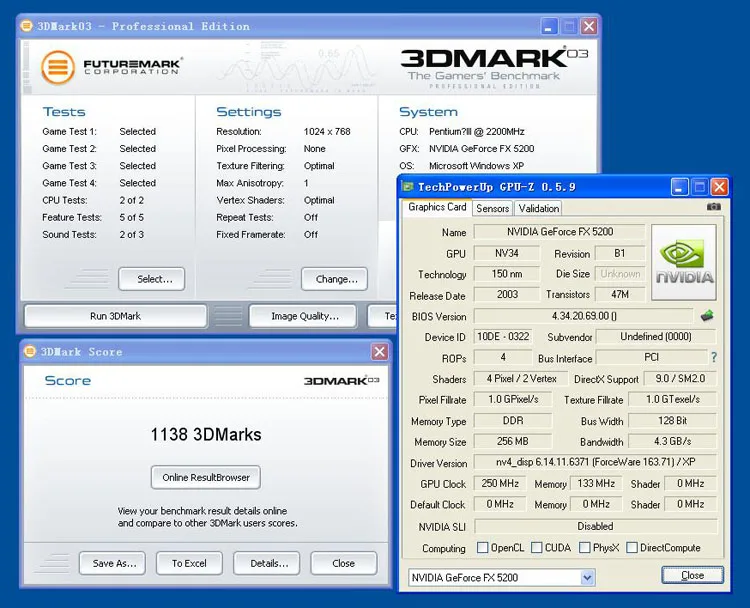This screenshot has width=750, height=608.
Task: Enable the CUDA checkbox
Action: [x=537, y=547]
